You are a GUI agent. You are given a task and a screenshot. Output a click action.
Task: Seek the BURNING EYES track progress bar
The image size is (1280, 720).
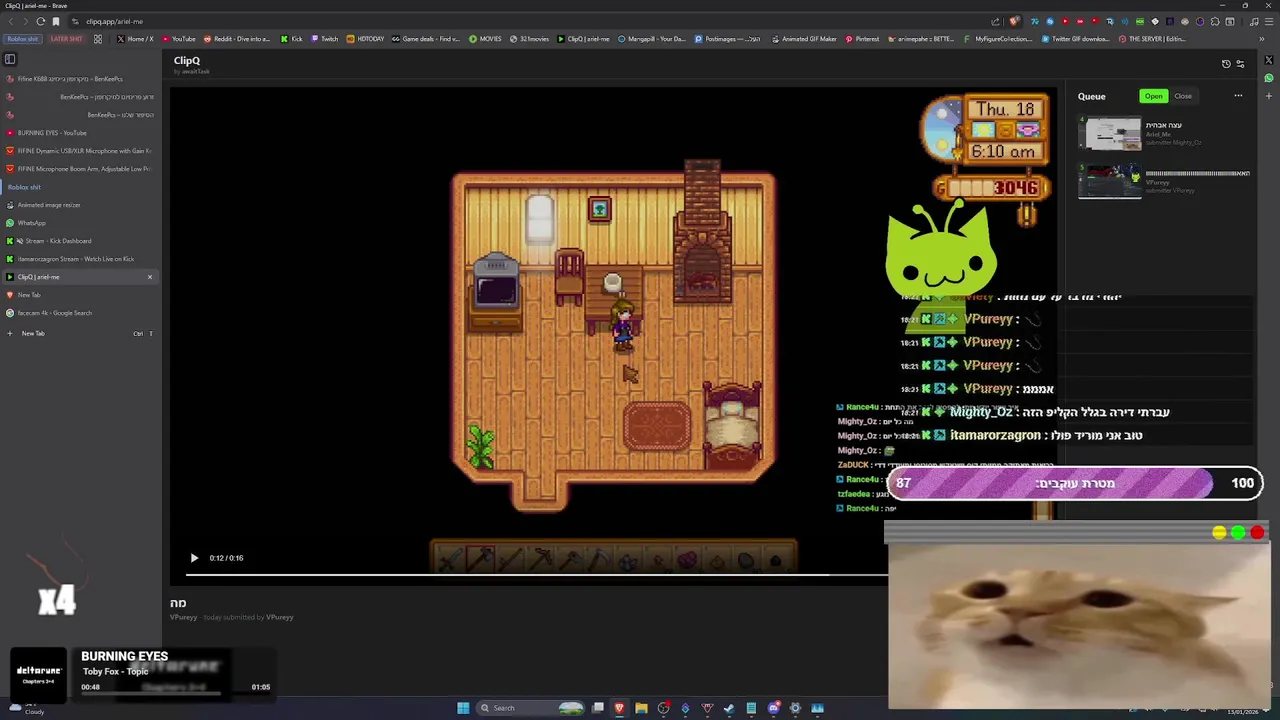(x=176, y=694)
